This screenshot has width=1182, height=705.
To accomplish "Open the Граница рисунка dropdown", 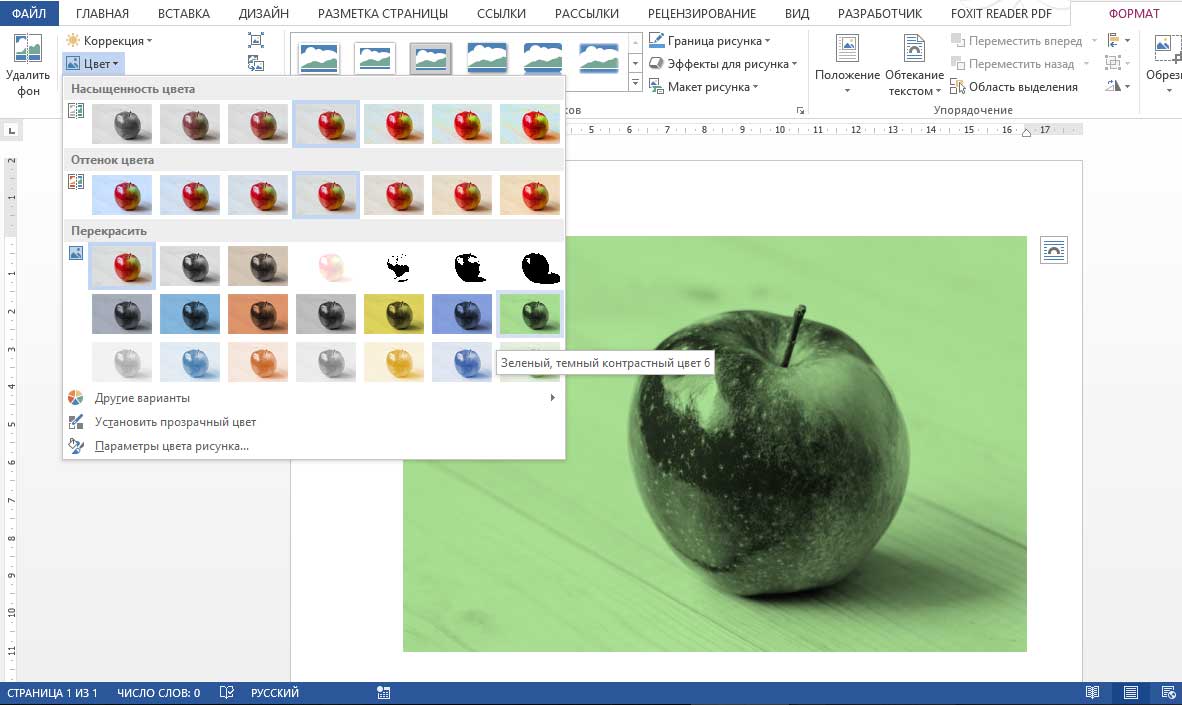I will 710,41.
